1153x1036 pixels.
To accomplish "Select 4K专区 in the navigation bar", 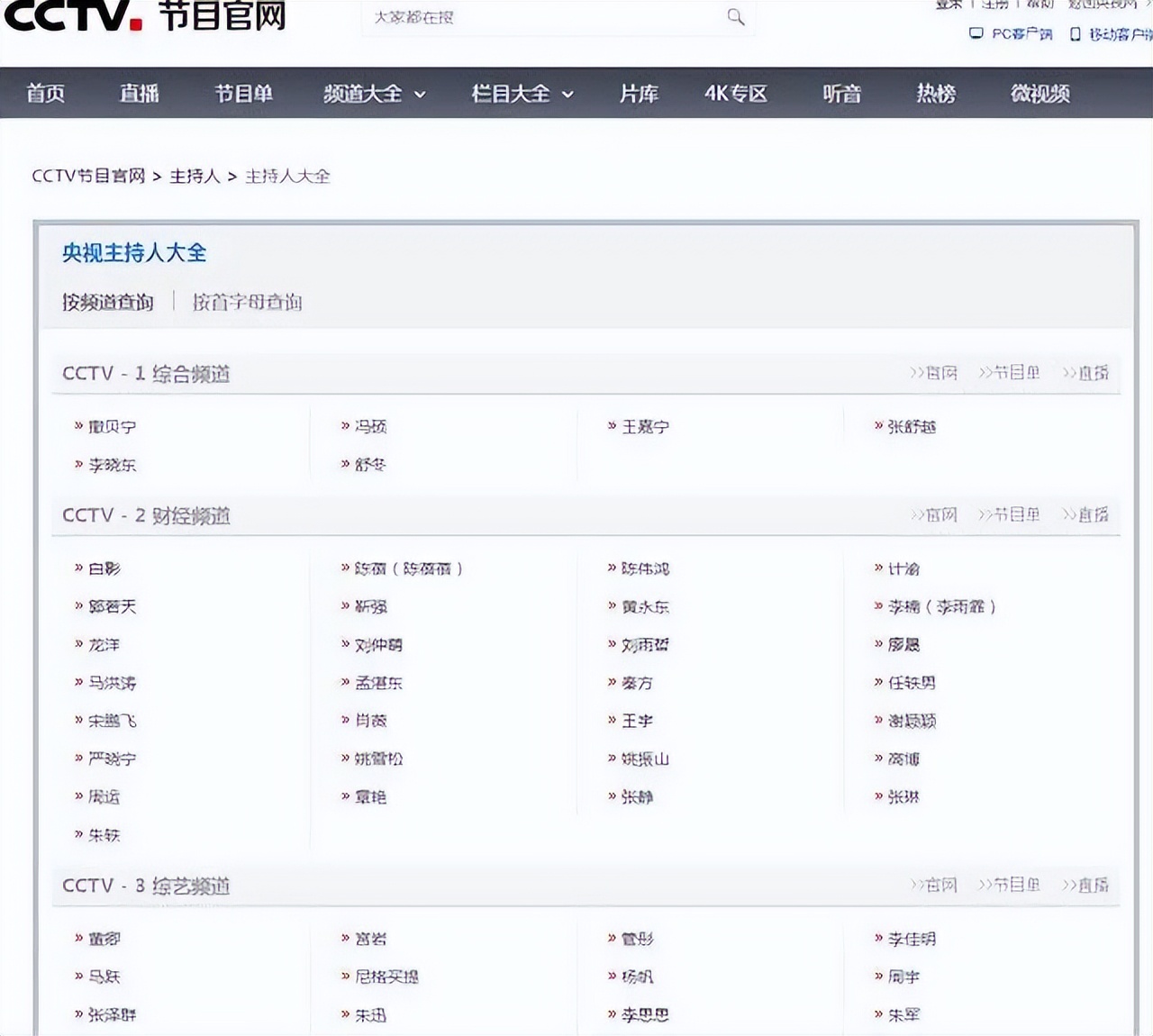I will 734,94.
